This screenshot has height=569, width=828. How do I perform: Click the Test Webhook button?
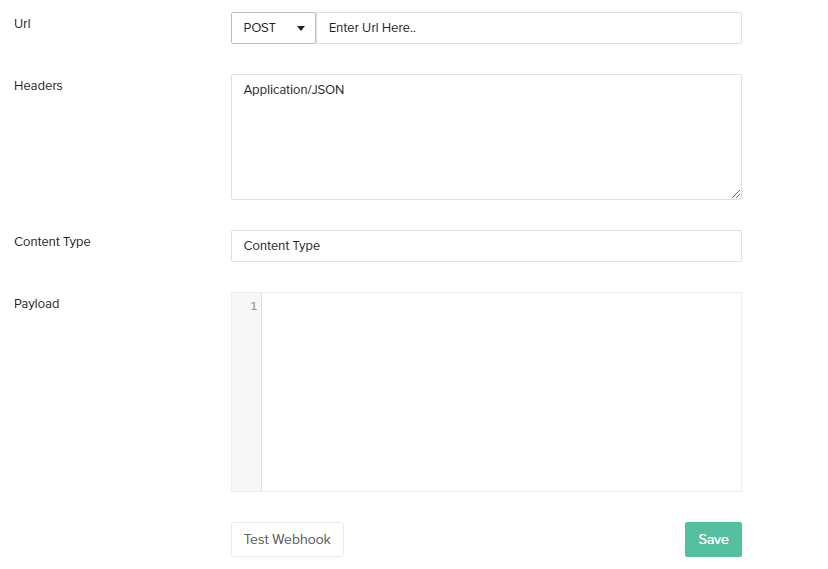pos(287,539)
